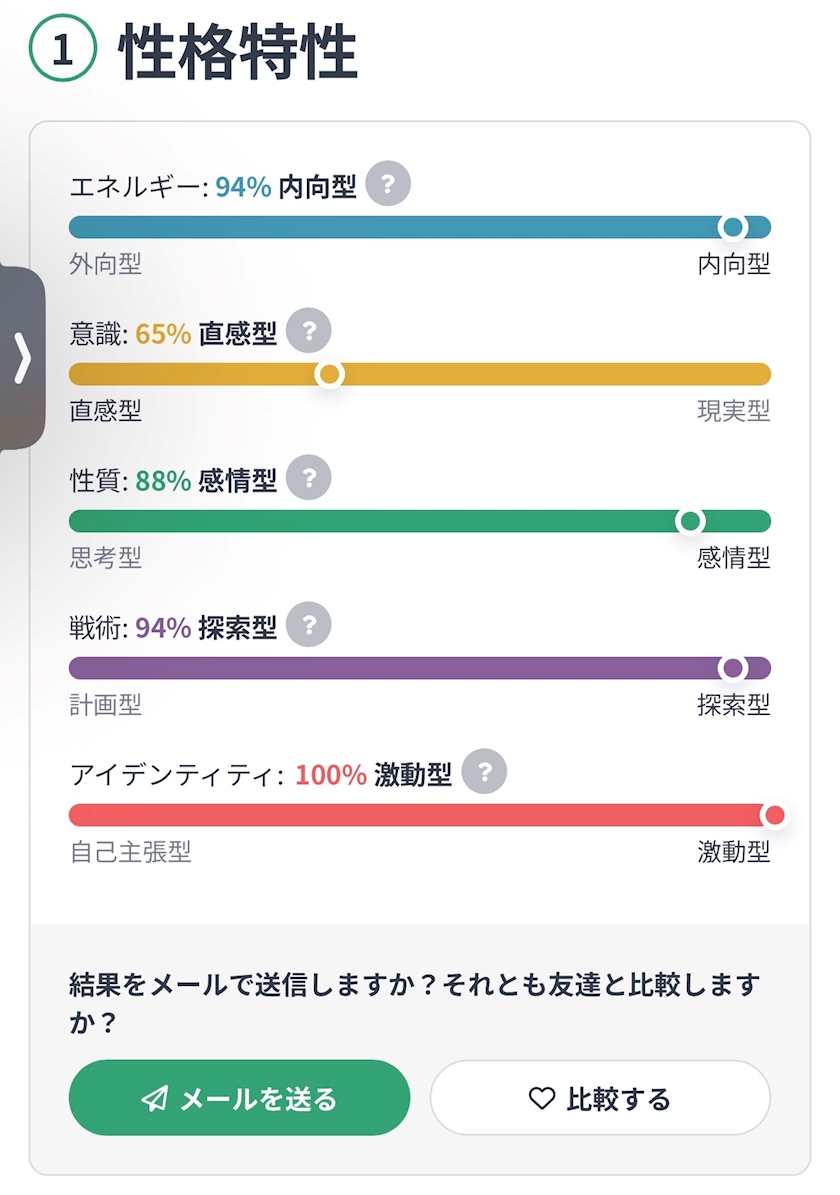
Task: Click the blue エネルギー slider handle
Action: pyautogui.click(x=733, y=227)
